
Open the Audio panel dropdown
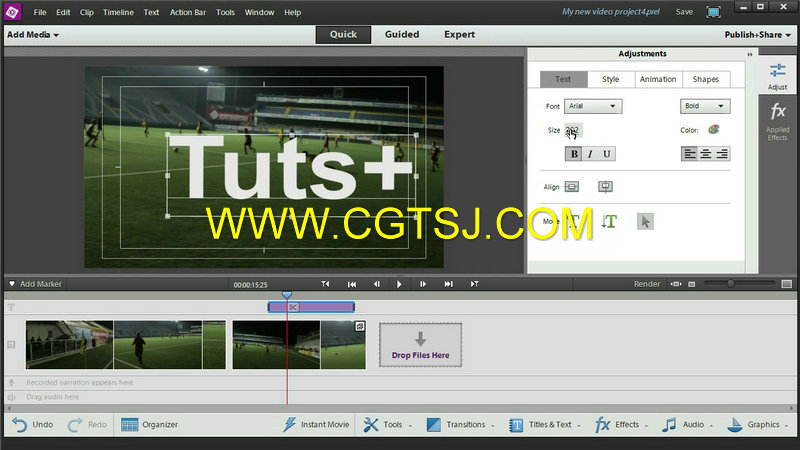[687, 424]
